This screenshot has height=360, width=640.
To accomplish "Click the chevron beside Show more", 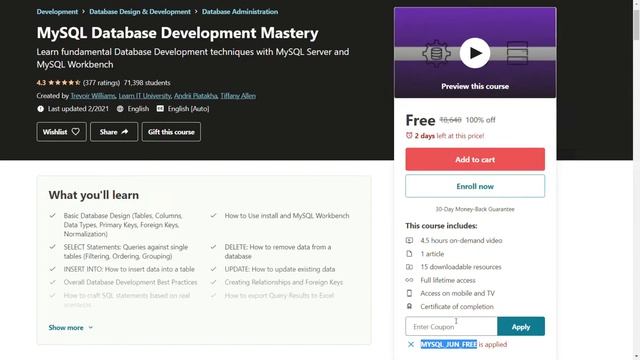I will (x=91, y=328).
